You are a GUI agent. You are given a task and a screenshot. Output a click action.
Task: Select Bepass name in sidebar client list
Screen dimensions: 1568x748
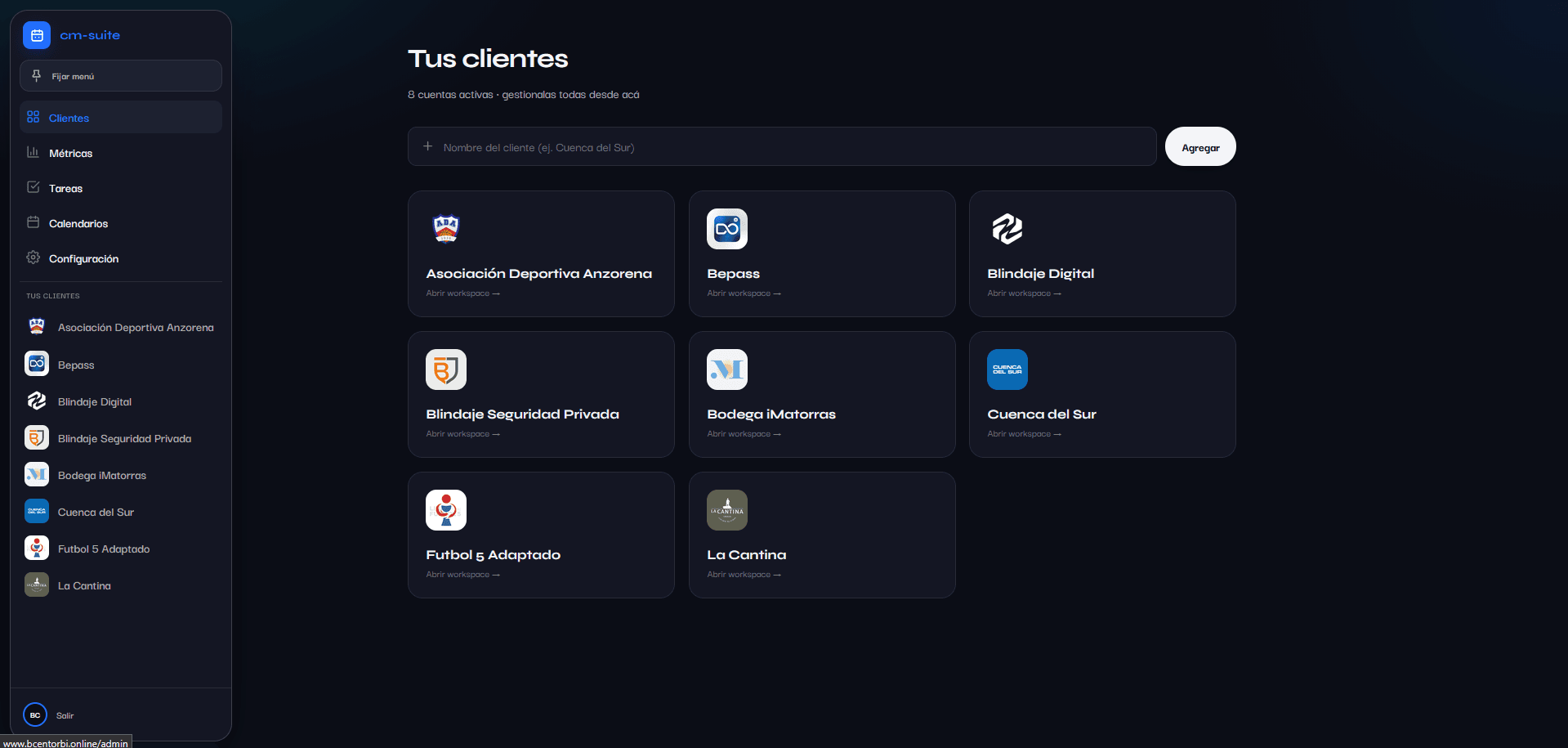76,365
